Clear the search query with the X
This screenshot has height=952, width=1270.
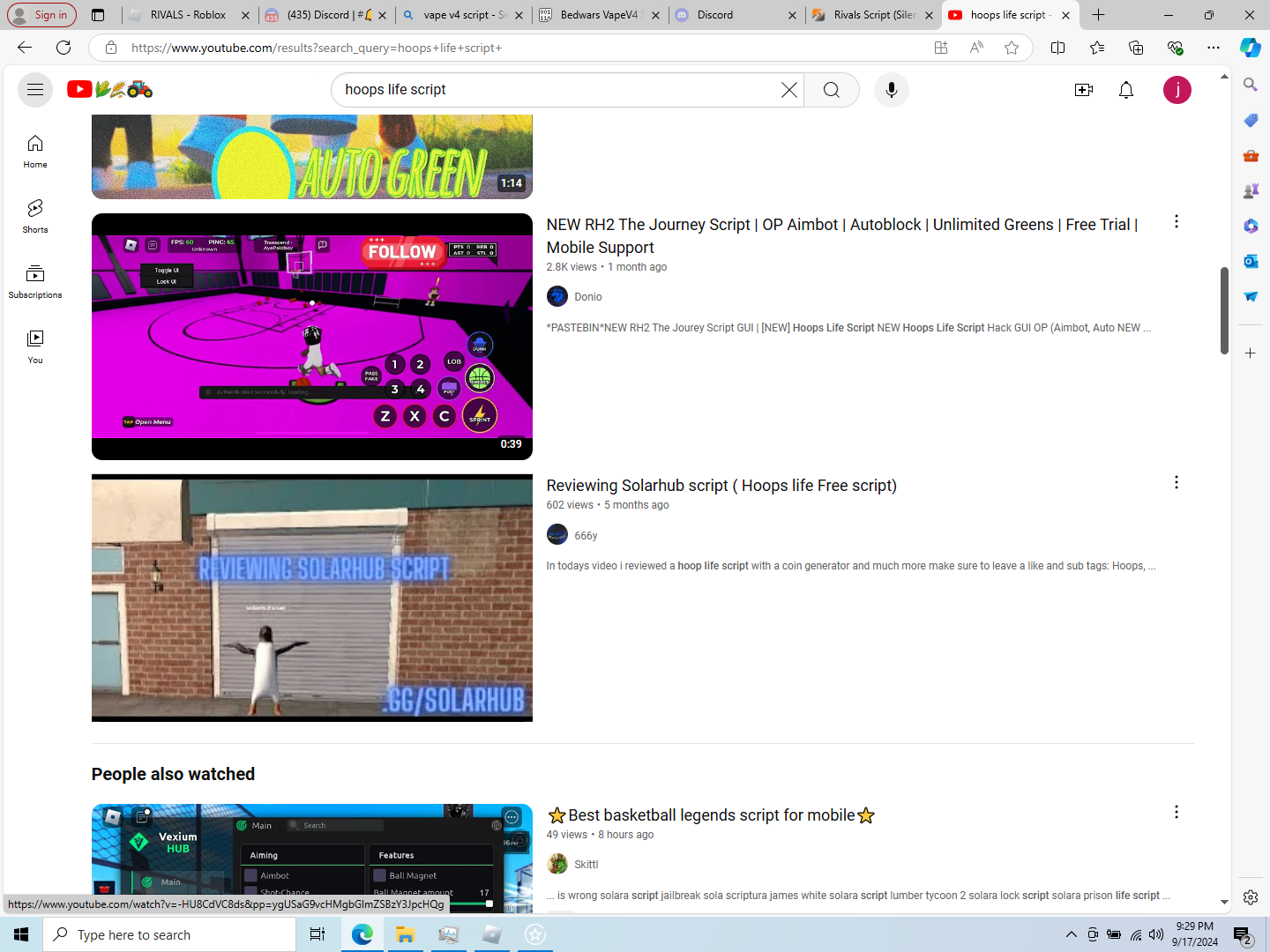pos(788,90)
